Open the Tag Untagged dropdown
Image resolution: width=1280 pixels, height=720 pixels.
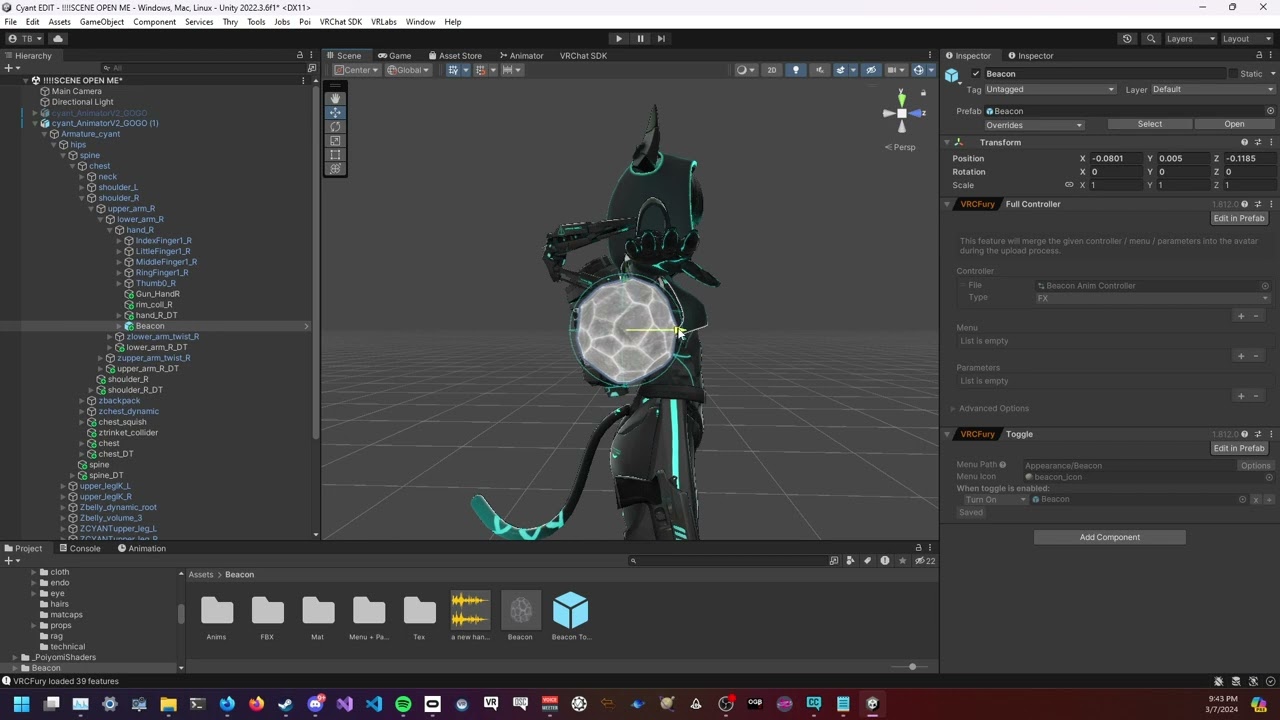coord(1050,90)
